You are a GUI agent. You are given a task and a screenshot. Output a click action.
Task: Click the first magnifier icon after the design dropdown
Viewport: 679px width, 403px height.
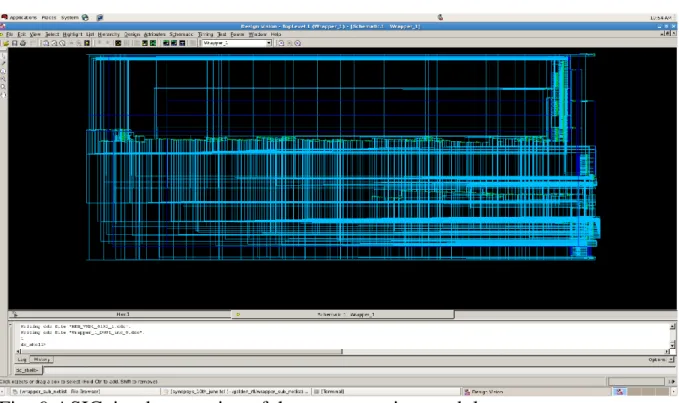(x=281, y=43)
